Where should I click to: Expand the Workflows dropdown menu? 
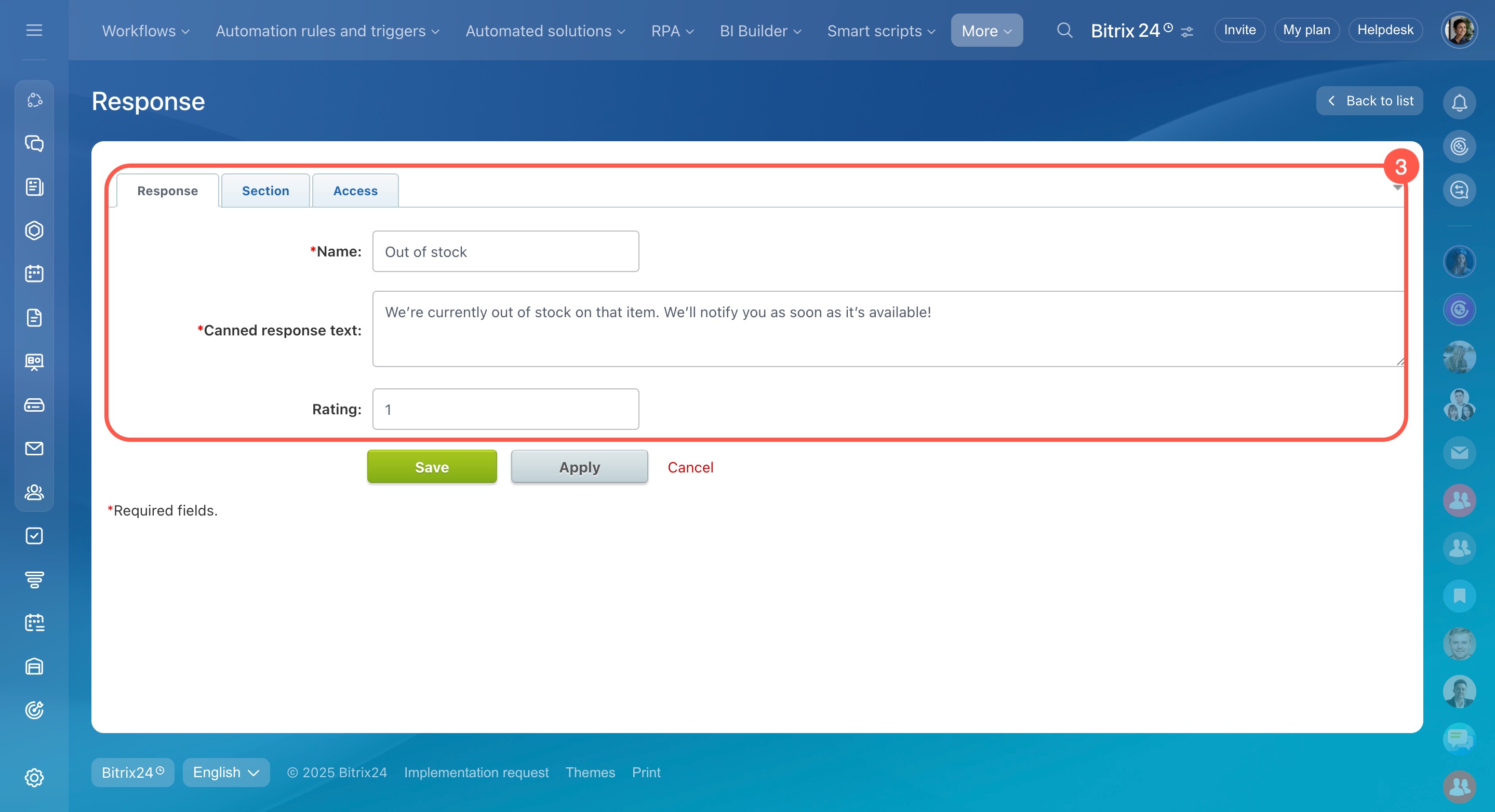pos(145,31)
